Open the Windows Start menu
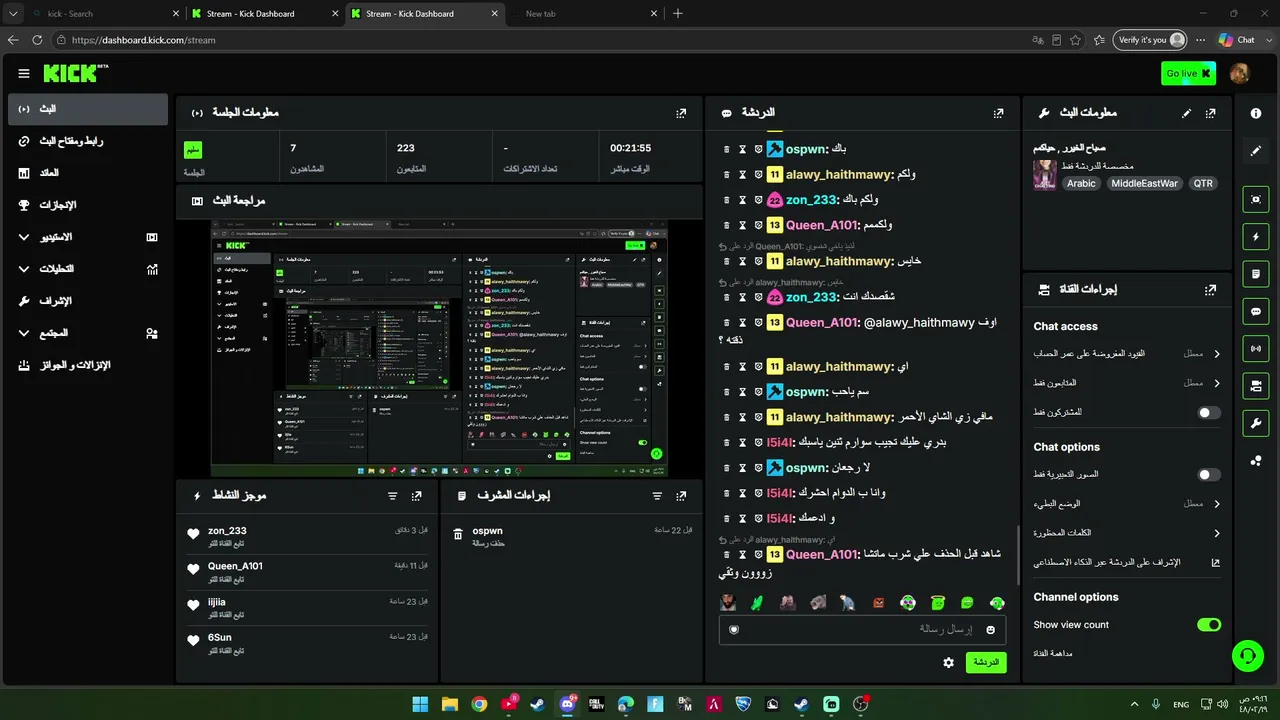Image resolution: width=1280 pixels, height=720 pixels. [420, 704]
